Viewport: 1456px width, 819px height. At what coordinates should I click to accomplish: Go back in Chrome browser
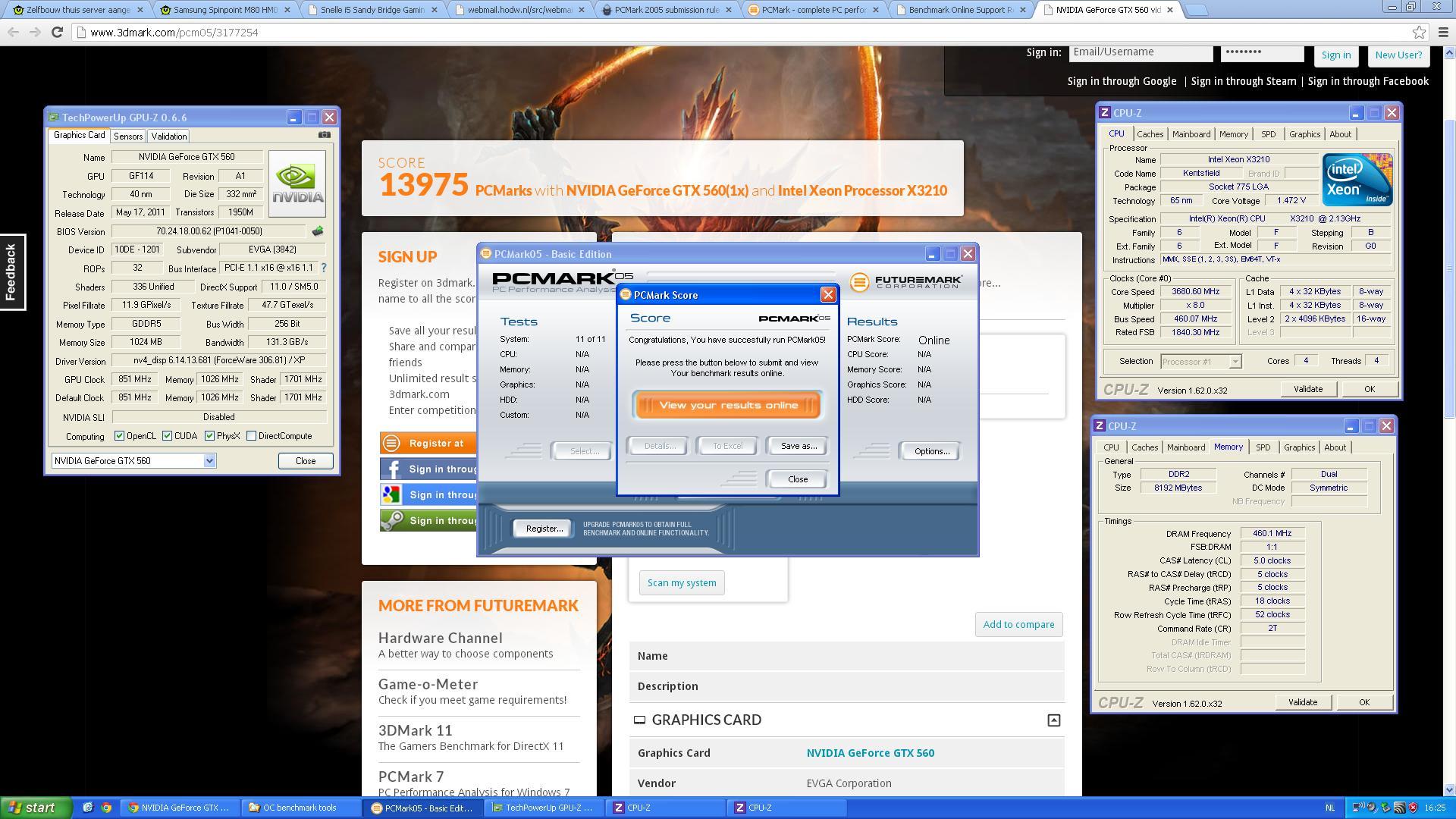tap(13, 32)
